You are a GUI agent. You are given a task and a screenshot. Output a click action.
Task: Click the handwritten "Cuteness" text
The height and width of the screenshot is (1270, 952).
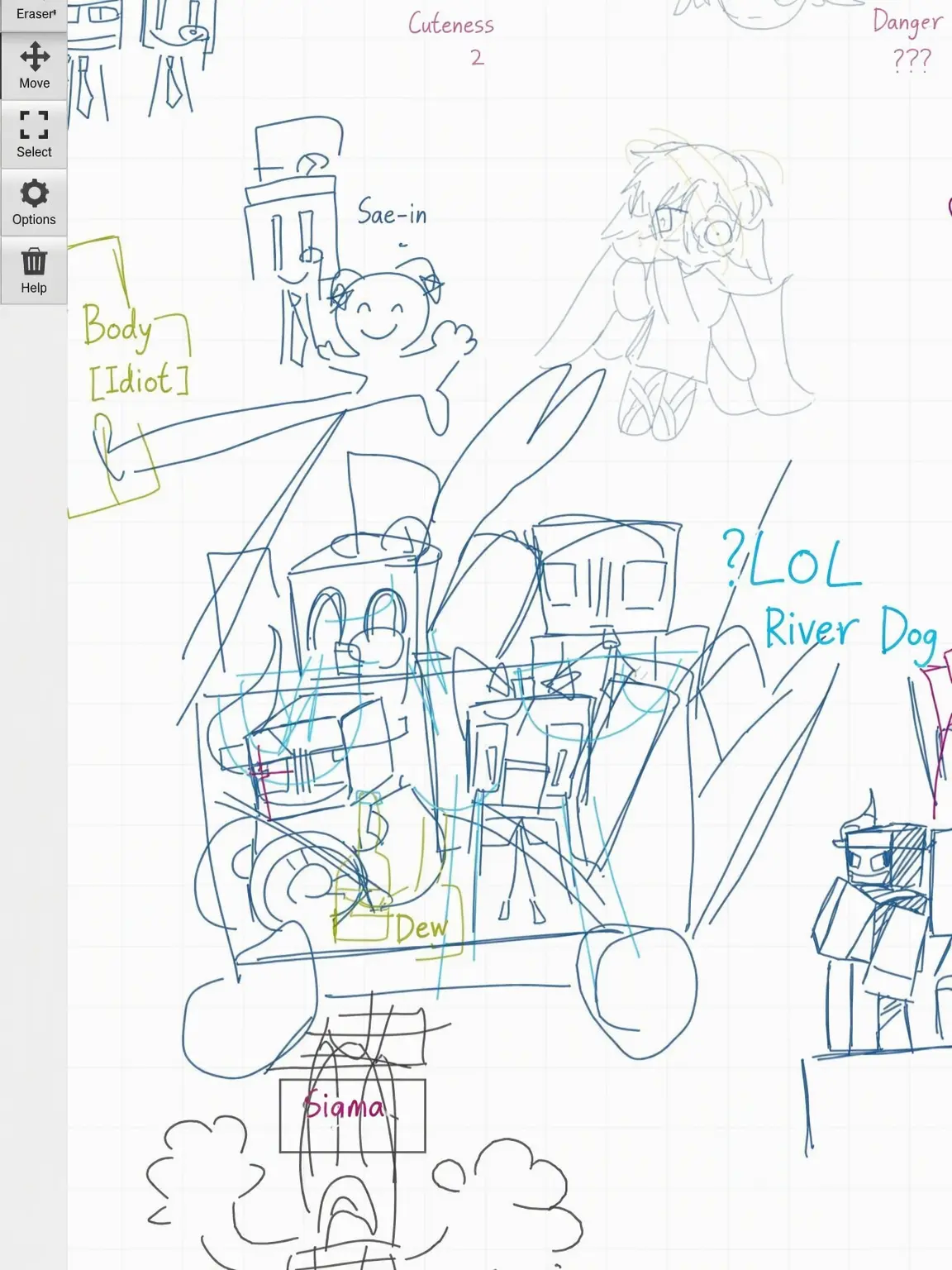click(x=451, y=24)
